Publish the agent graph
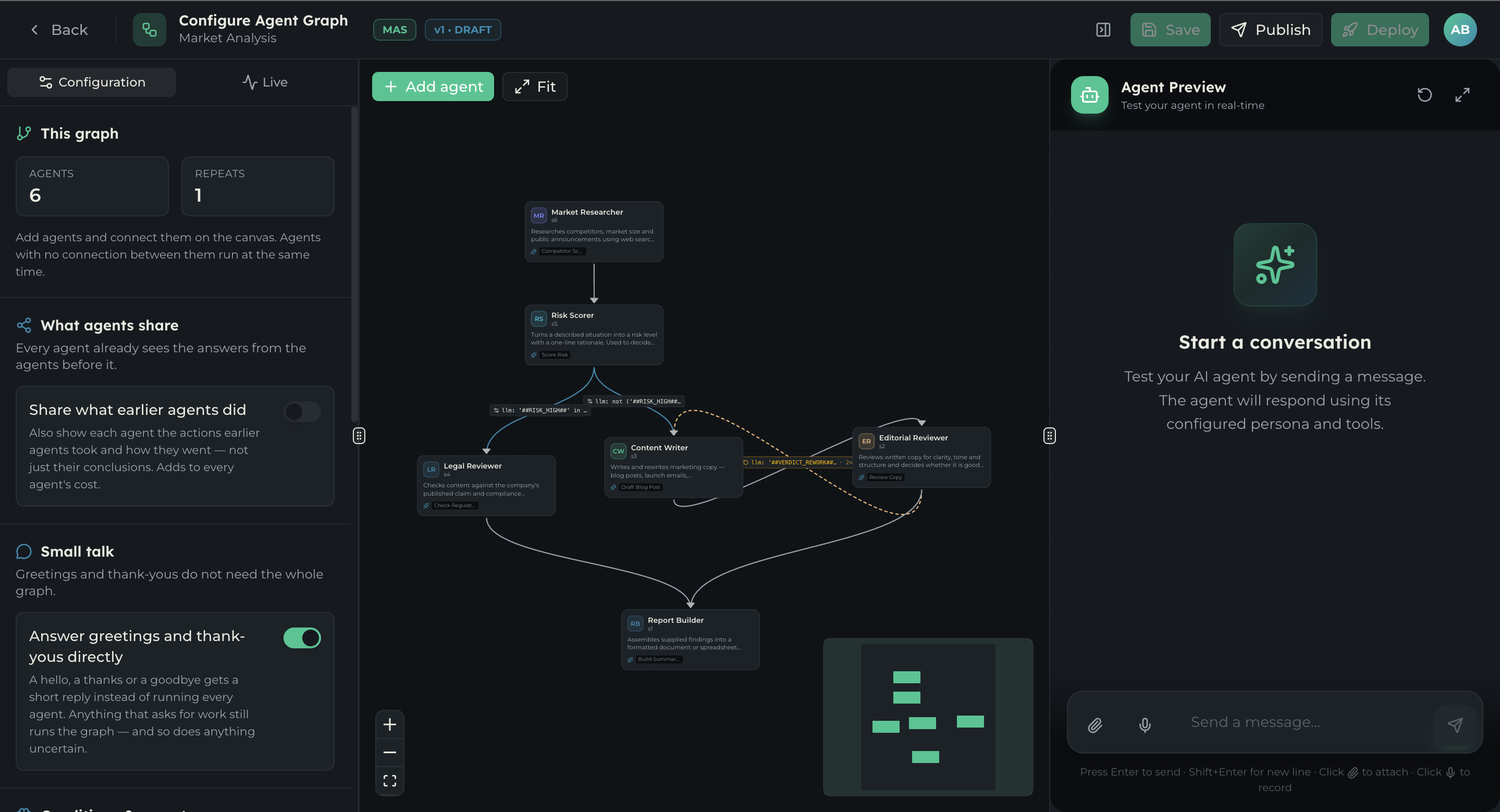This screenshot has width=1500, height=812. click(x=1271, y=30)
